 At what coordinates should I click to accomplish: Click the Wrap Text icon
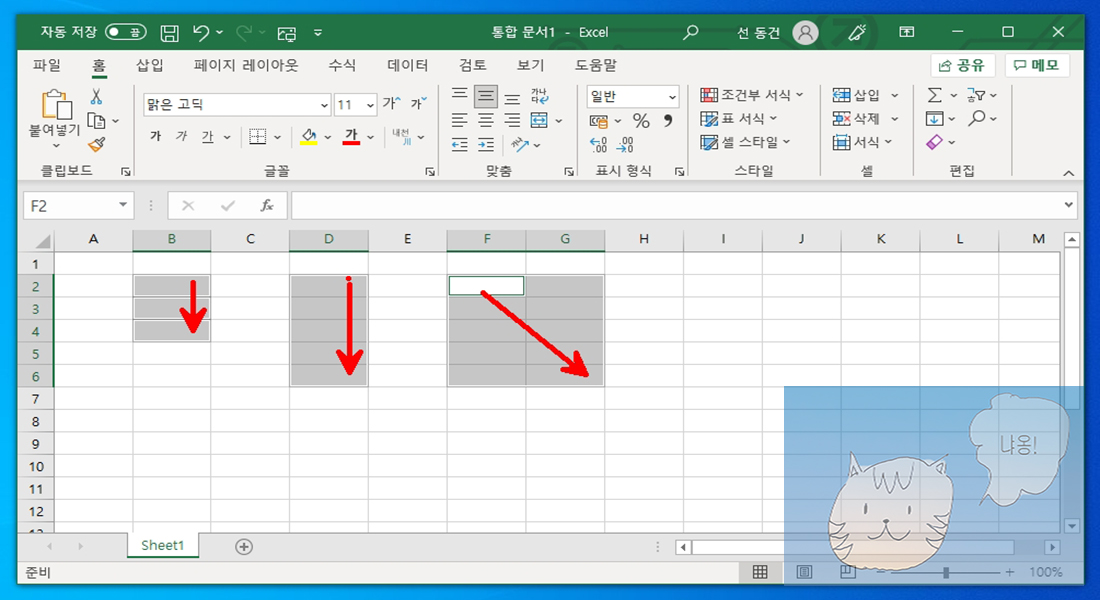[x=539, y=96]
